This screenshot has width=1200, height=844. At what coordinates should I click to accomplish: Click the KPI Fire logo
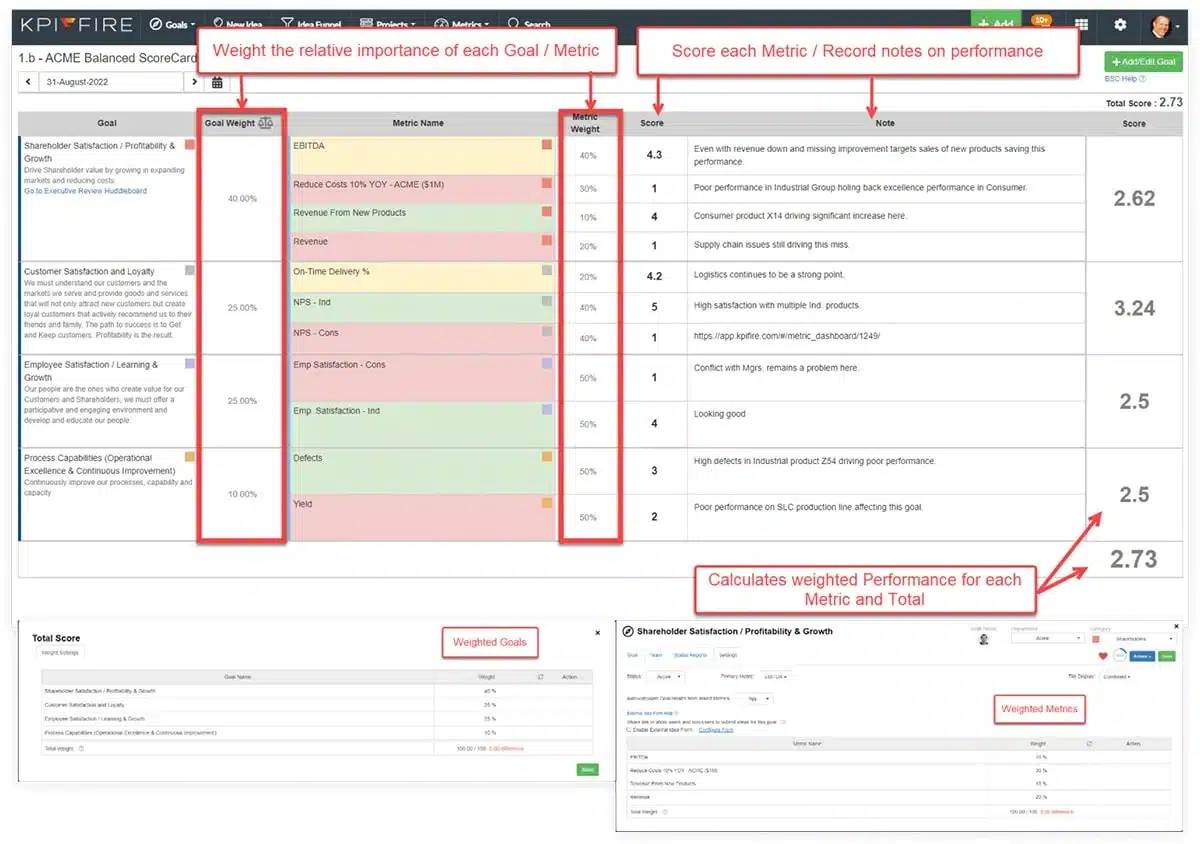coord(76,23)
